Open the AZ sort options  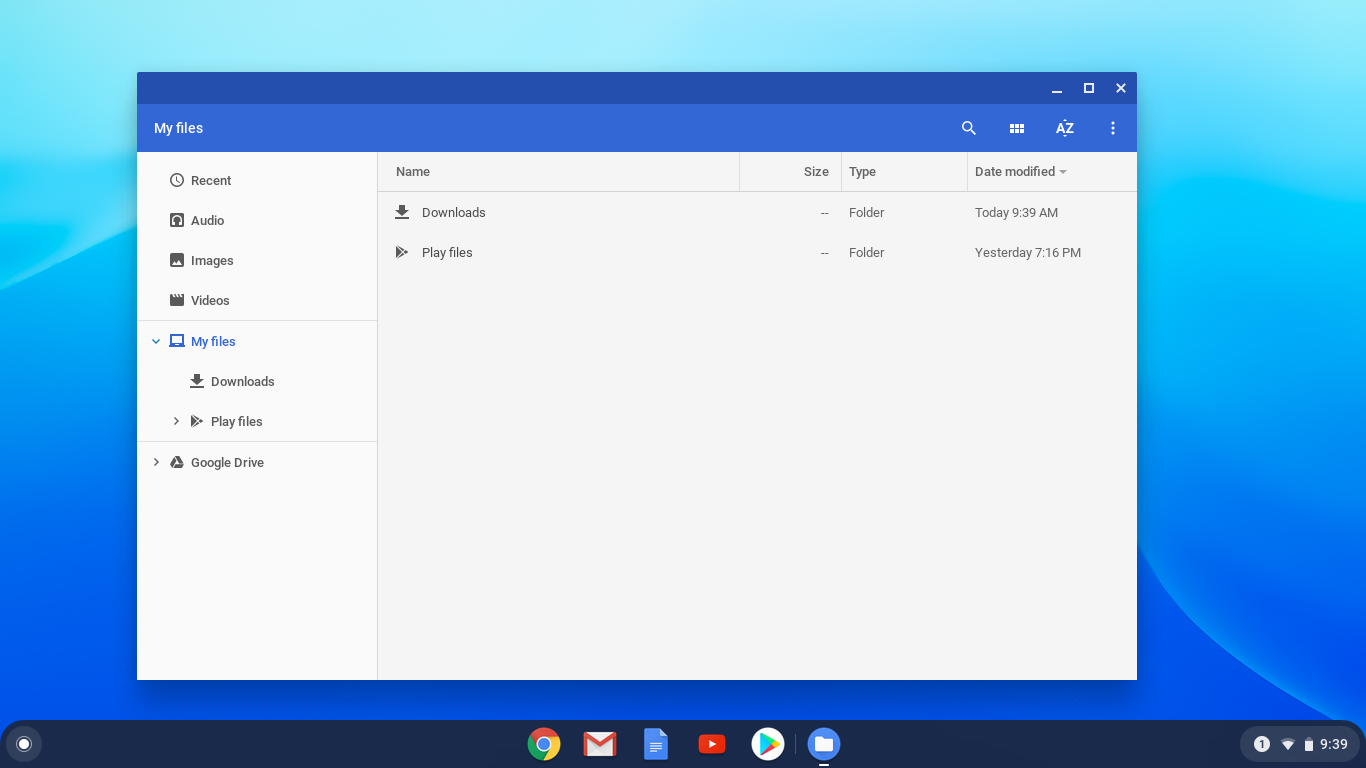(x=1065, y=128)
